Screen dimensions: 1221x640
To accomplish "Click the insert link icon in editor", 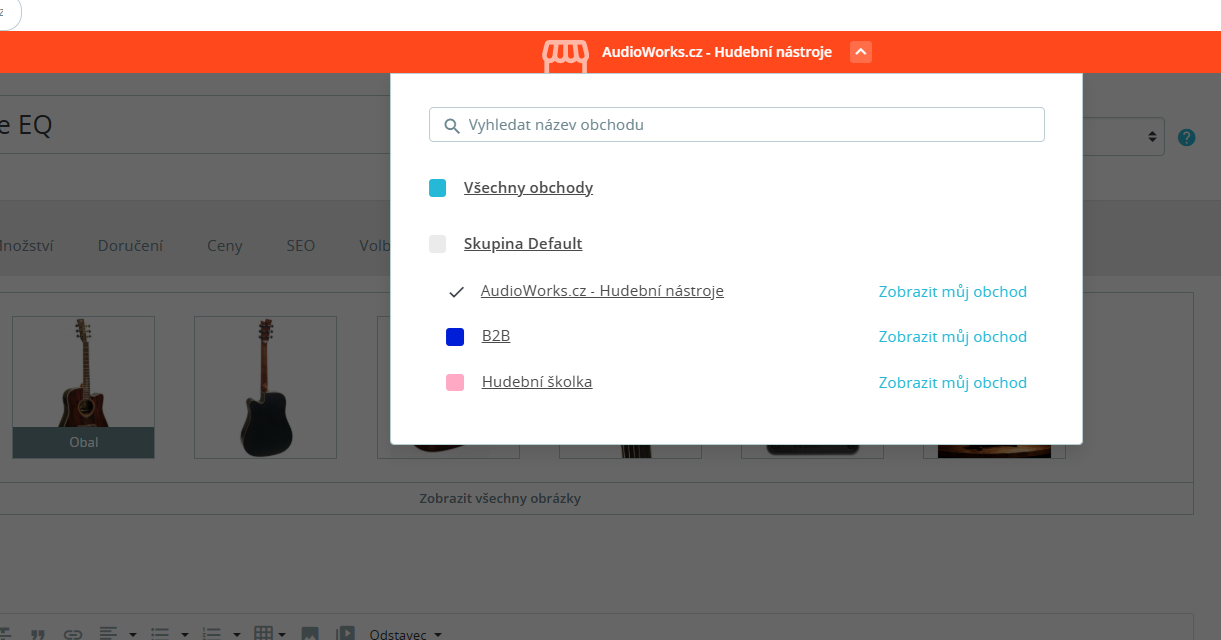I will (72, 634).
